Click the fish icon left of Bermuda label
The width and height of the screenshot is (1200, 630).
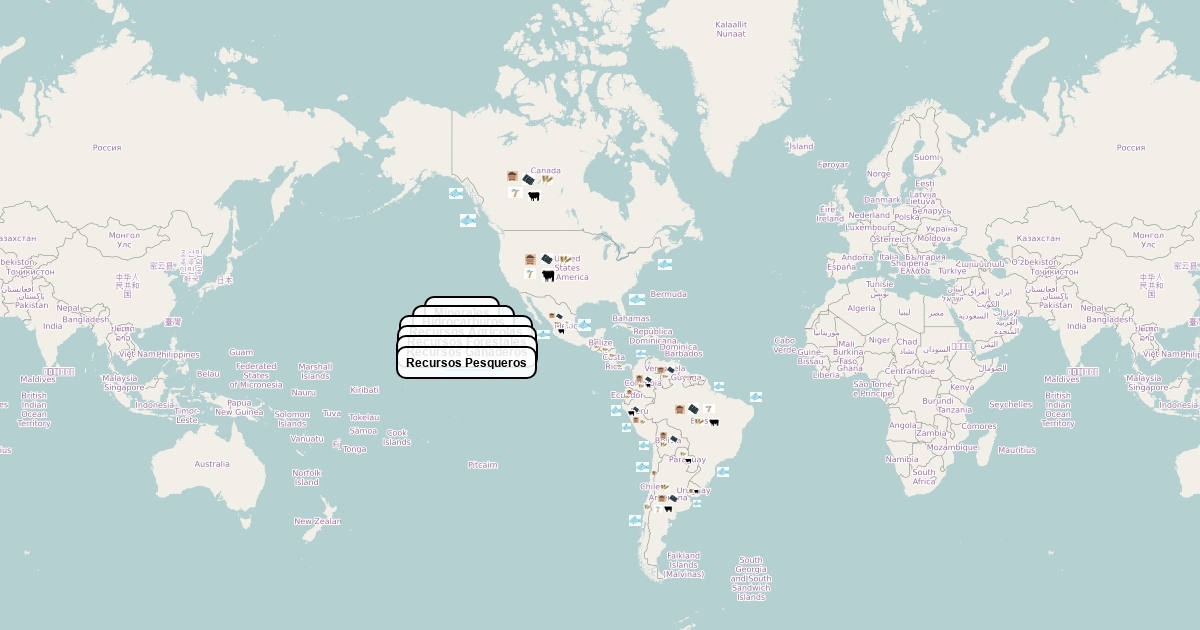pos(637,299)
